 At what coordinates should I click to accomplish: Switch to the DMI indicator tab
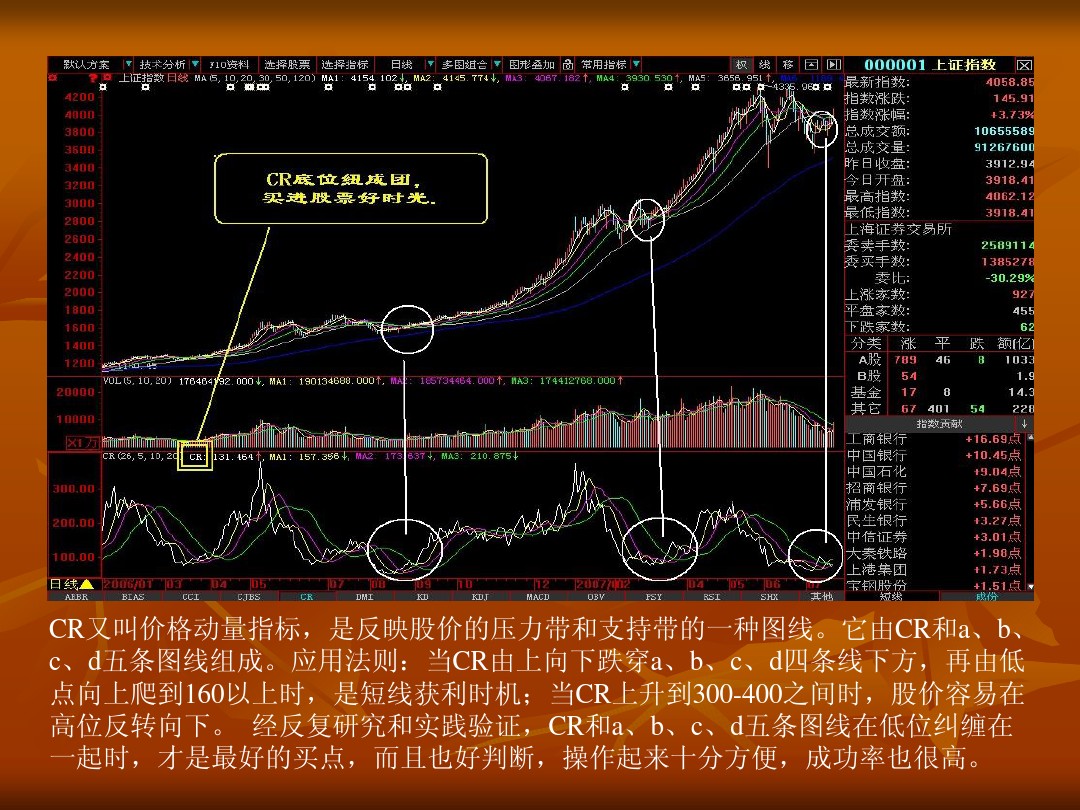(x=364, y=596)
